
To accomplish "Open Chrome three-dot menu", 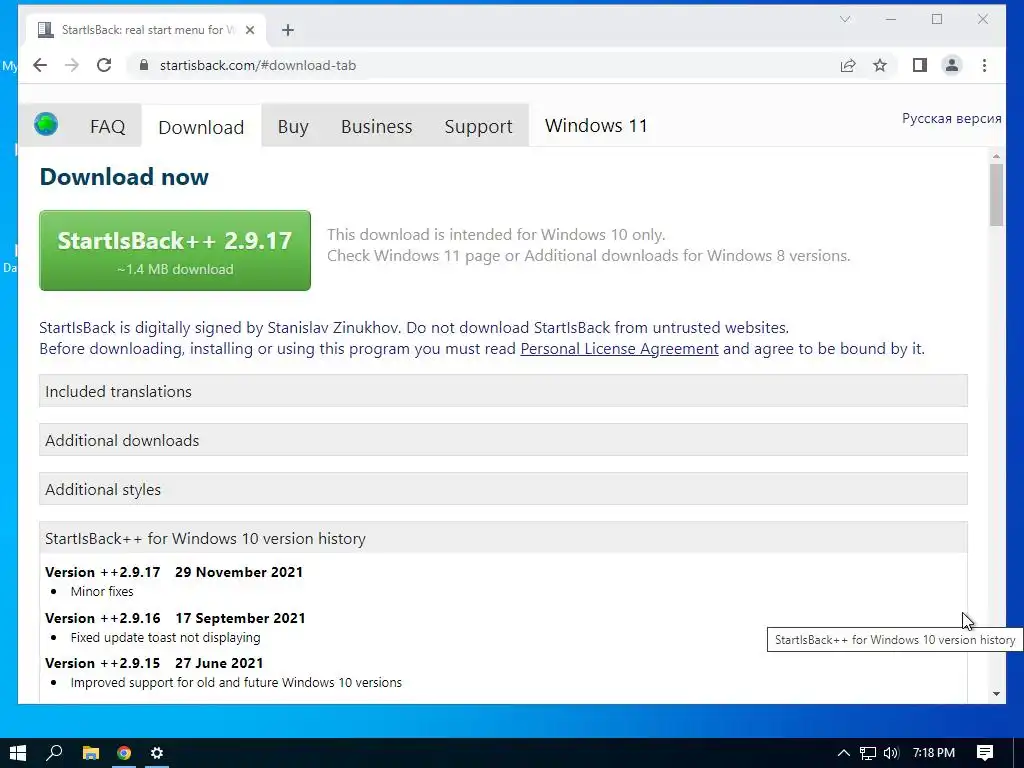I will 984,65.
